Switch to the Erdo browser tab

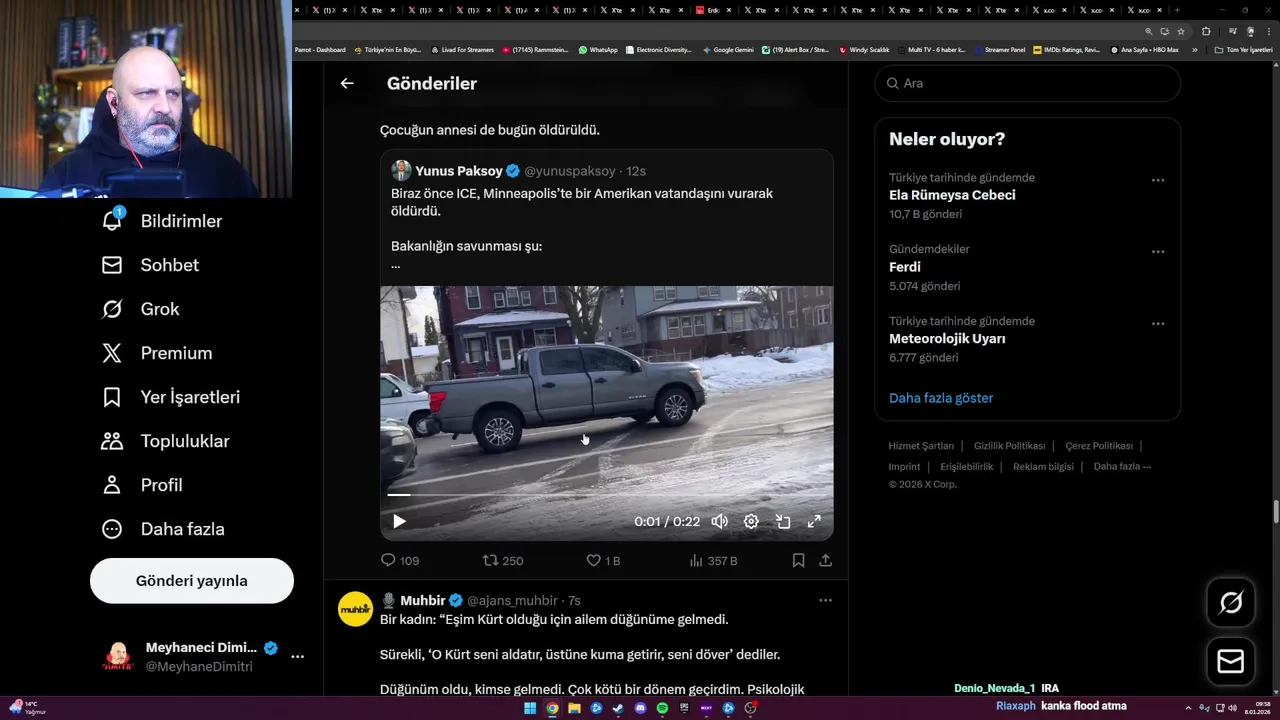[714, 10]
